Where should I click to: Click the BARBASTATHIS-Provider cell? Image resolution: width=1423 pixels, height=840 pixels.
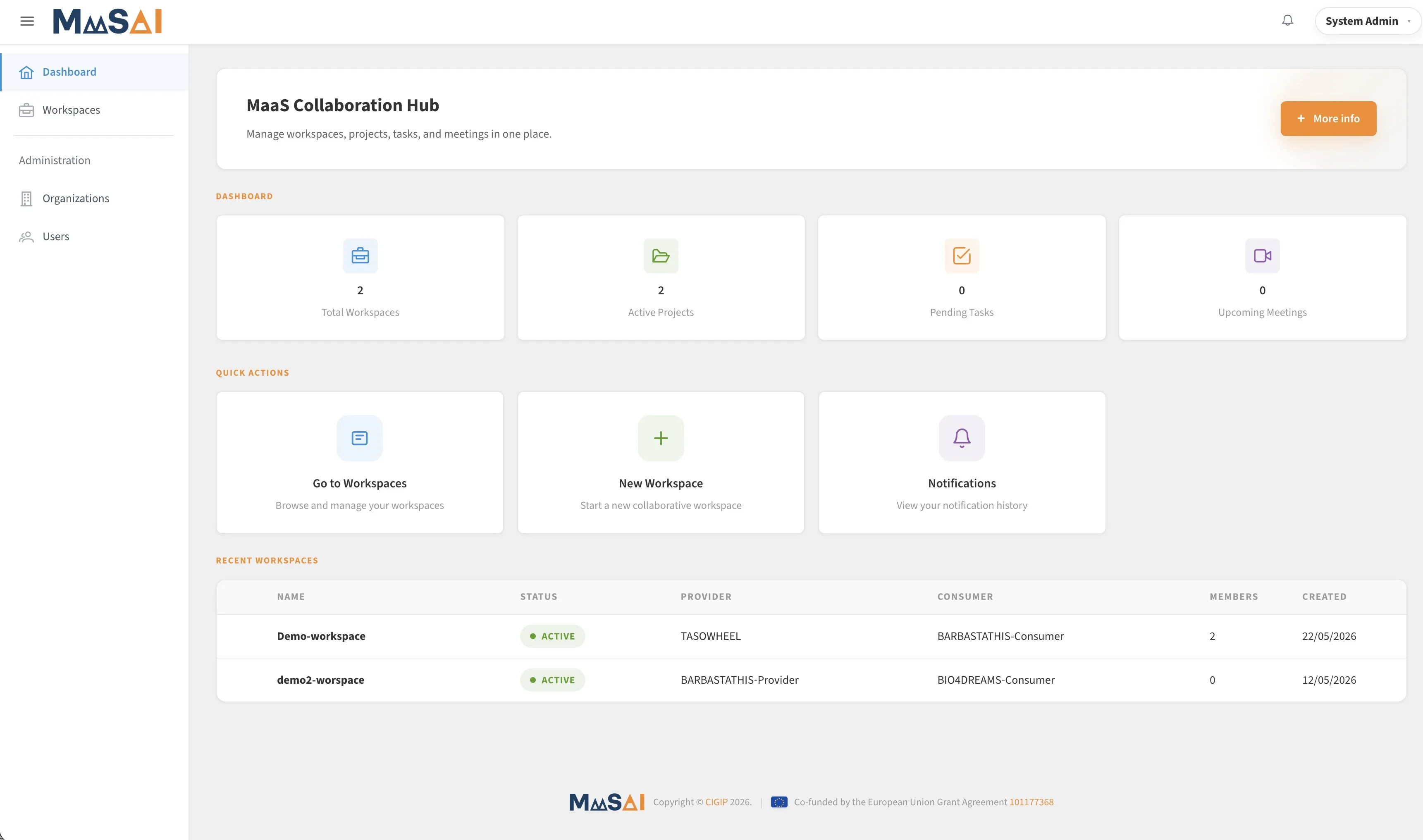(x=739, y=680)
